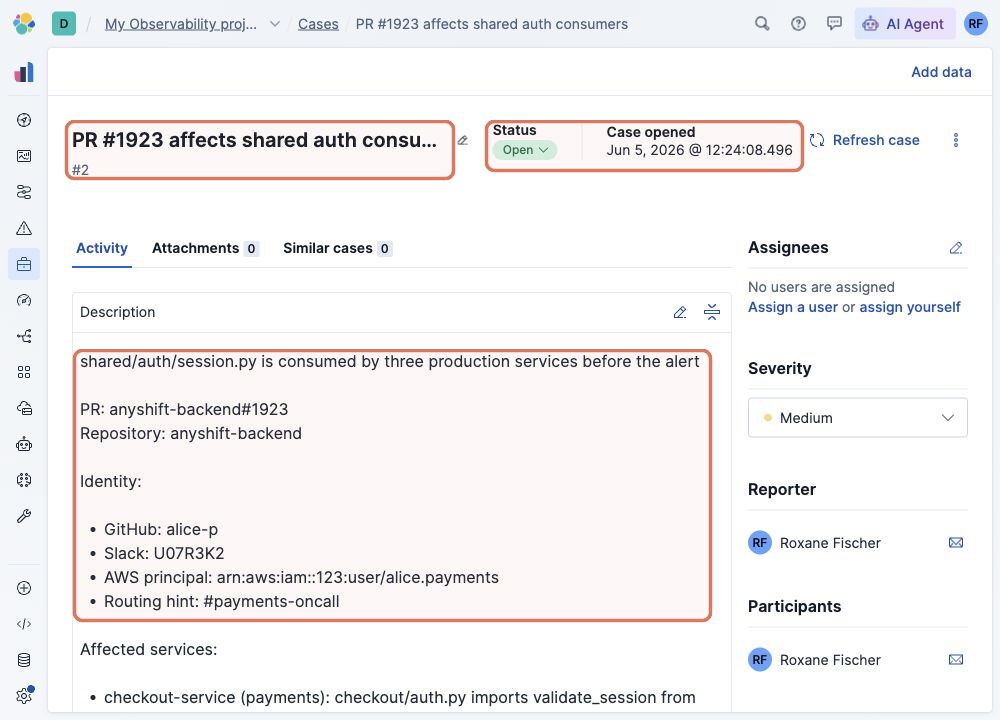Open the Cases breadcrumb link
Image resolution: width=1000 pixels, height=720 pixels.
tap(318, 24)
